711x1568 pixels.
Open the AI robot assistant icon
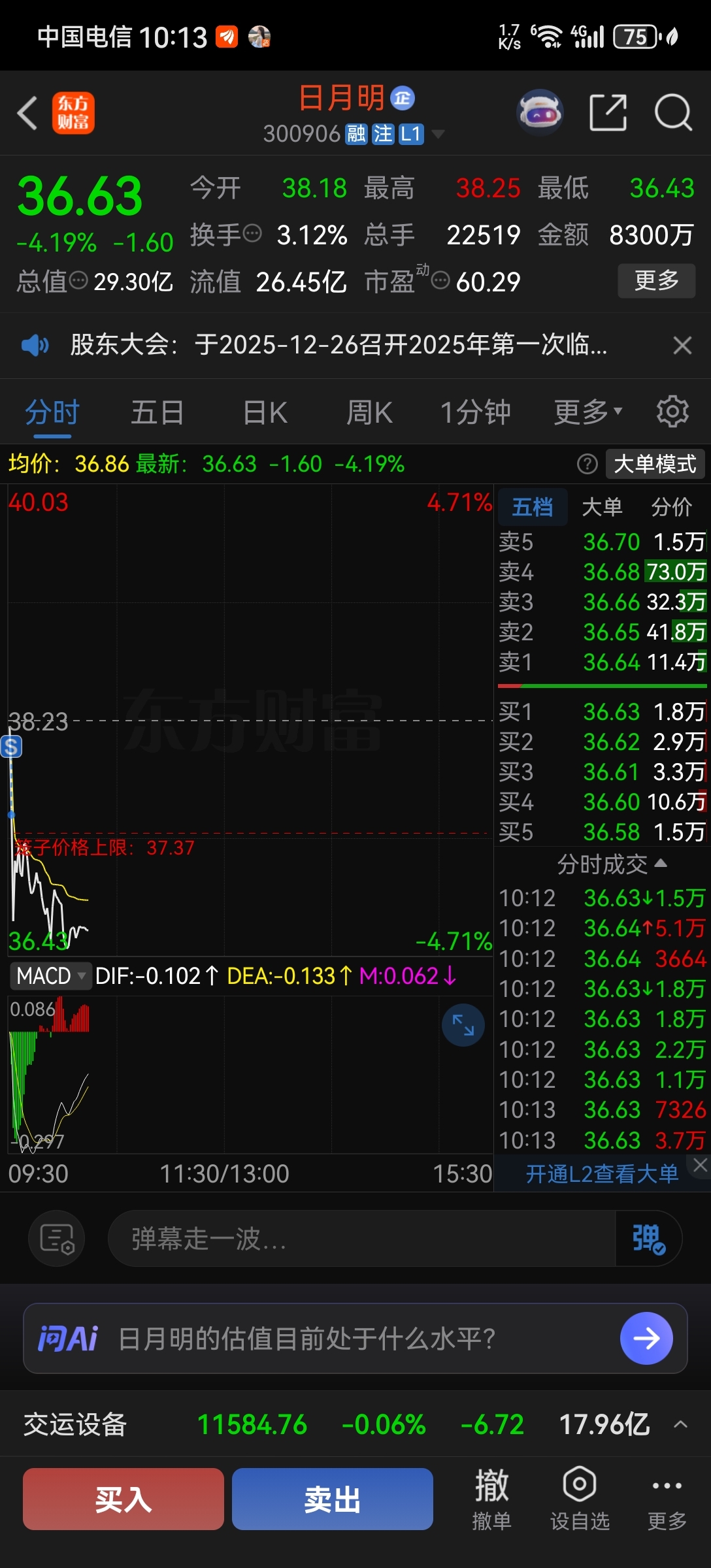point(540,112)
